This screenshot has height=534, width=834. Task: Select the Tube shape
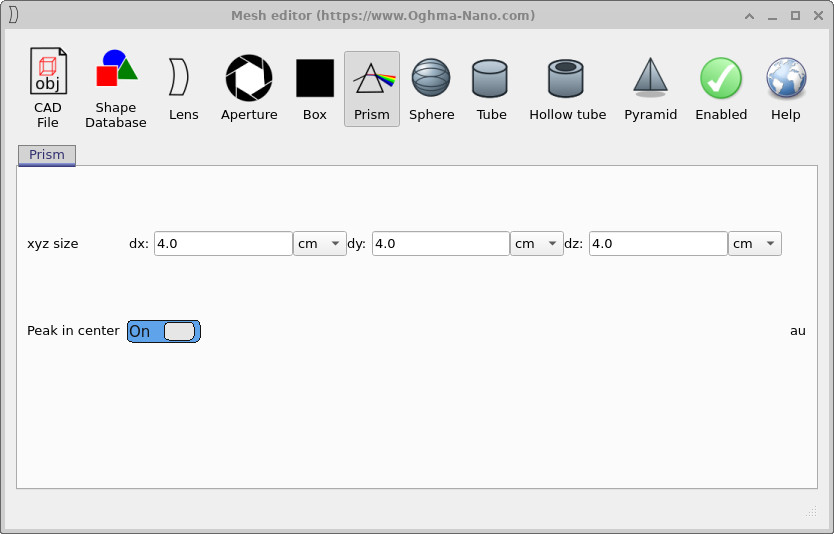[491, 88]
